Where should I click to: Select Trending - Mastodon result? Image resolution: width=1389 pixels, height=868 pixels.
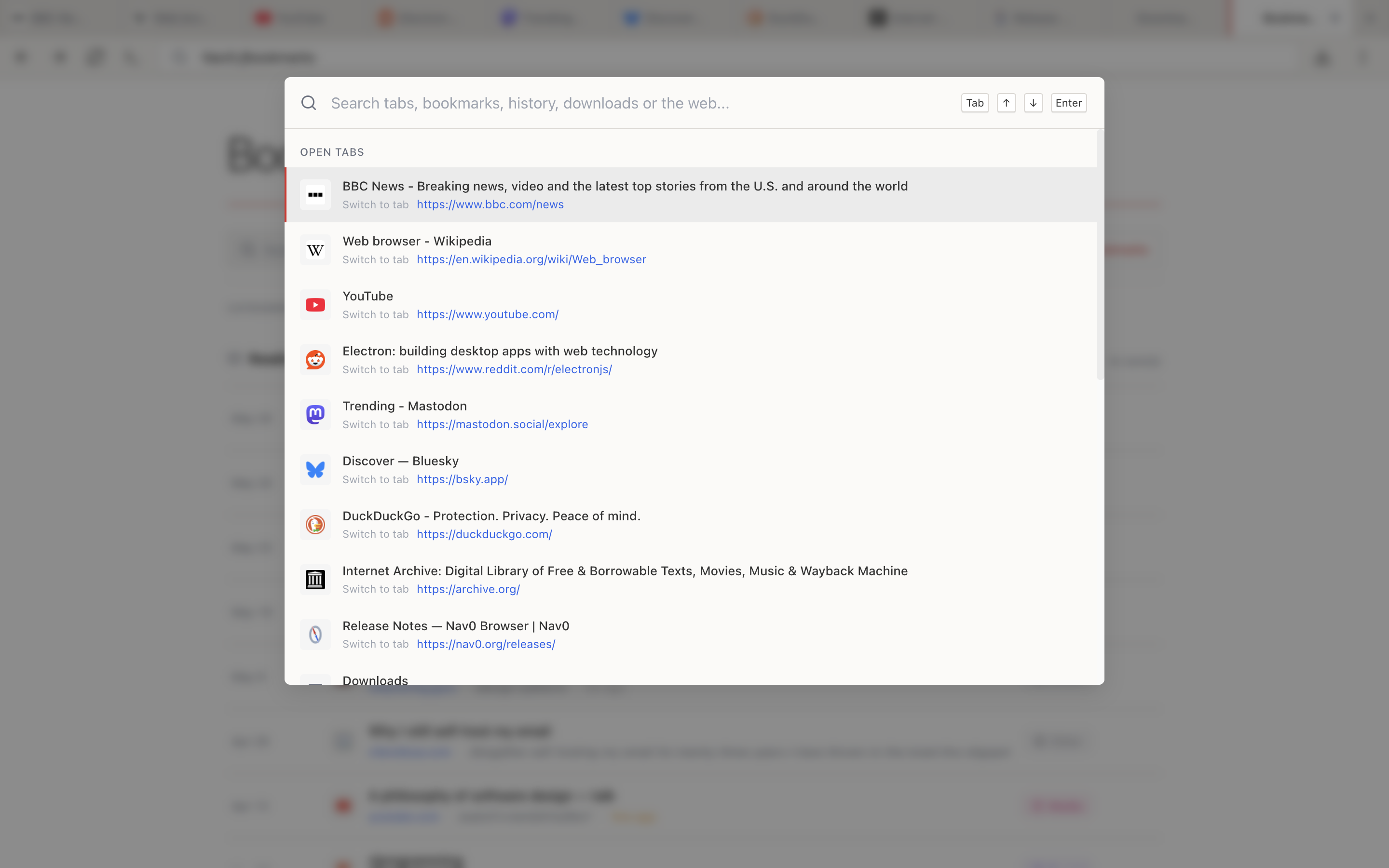691,415
